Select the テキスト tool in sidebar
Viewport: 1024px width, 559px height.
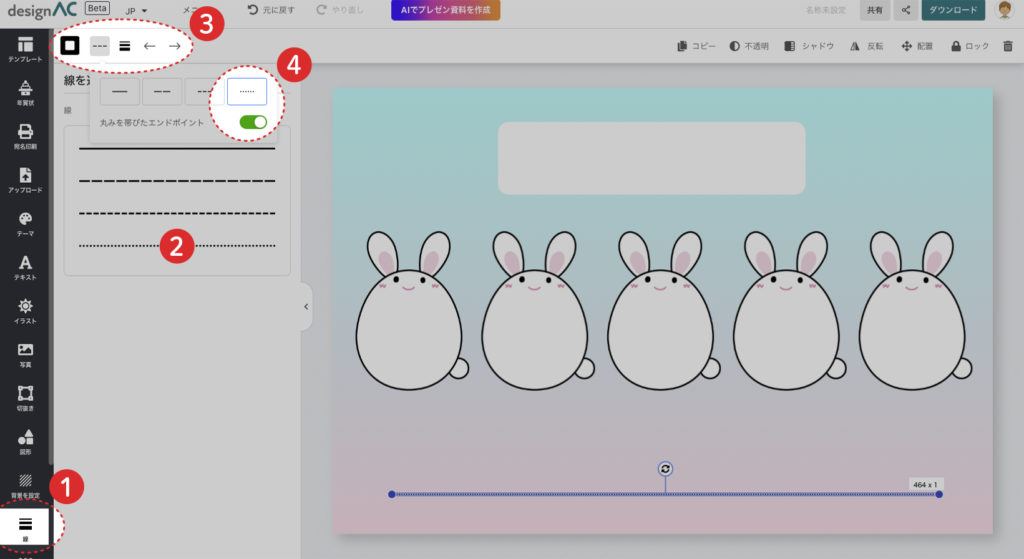(x=26, y=267)
